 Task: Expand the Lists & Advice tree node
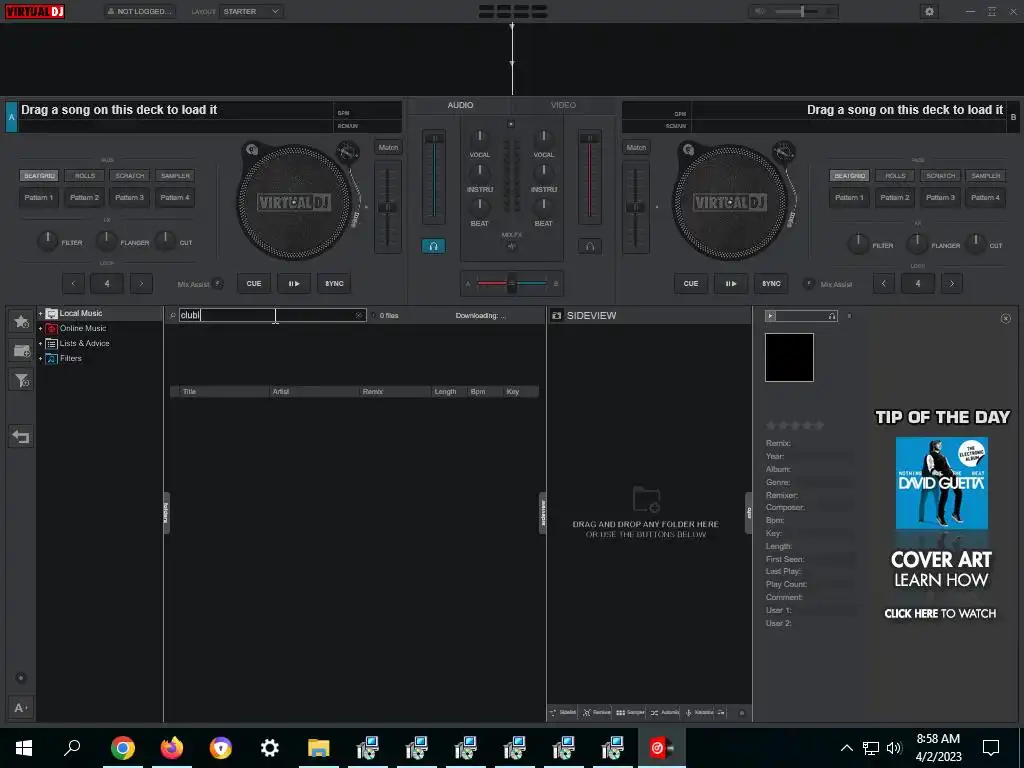40,344
